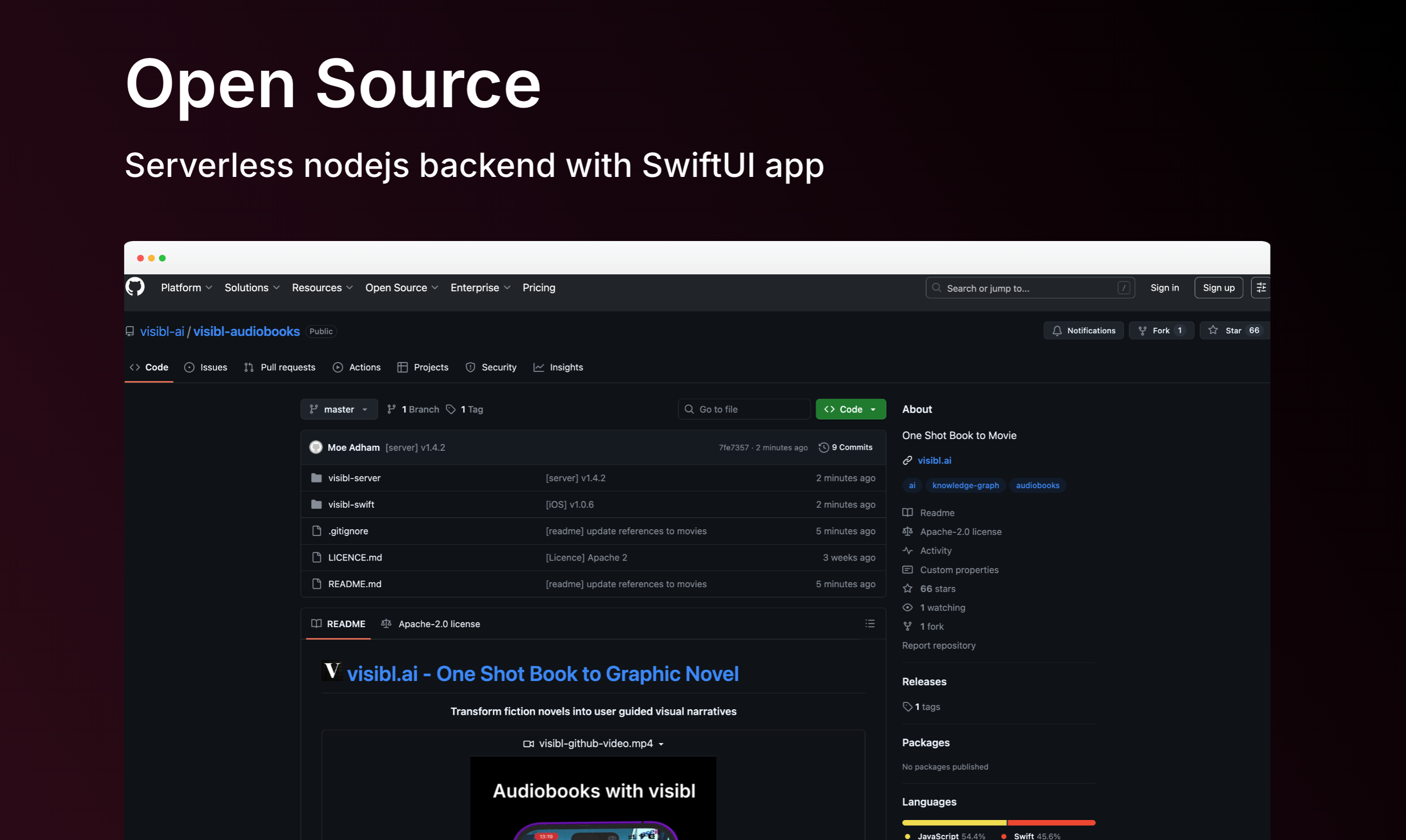Open the master branch dropdown
Image resolution: width=1406 pixels, height=840 pixels.
[x=339, y=409]
